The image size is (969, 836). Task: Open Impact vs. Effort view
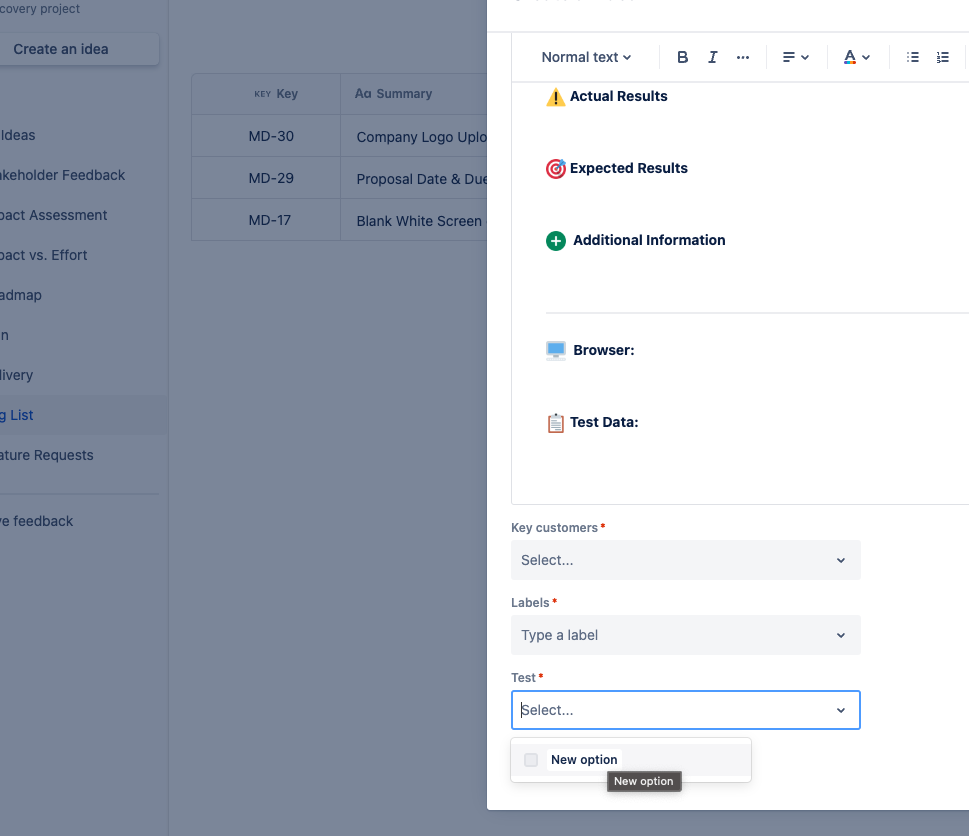[43, 255]
